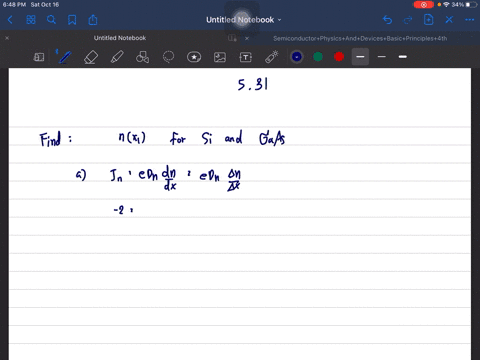Select the thinnest stroke thickness

pyautogui.click(x=382, y=57)
